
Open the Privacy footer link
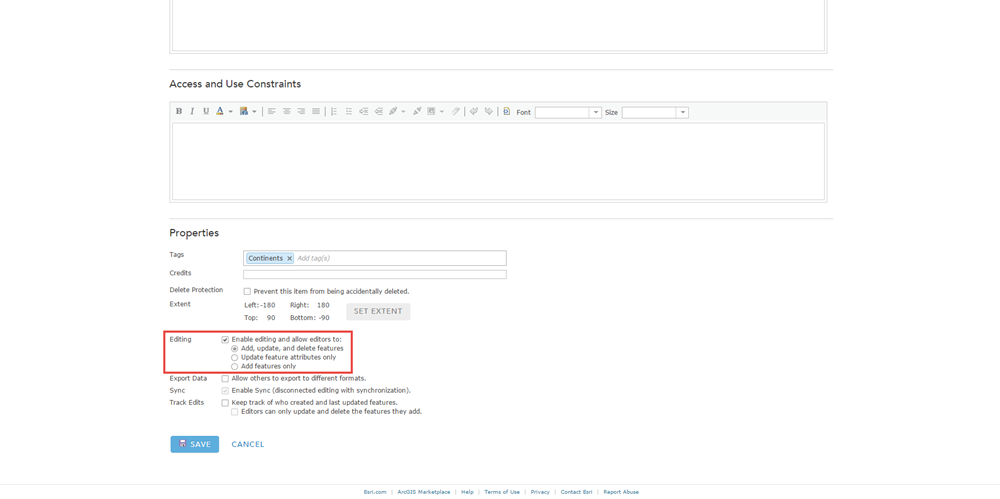click(x=540, y=492)
